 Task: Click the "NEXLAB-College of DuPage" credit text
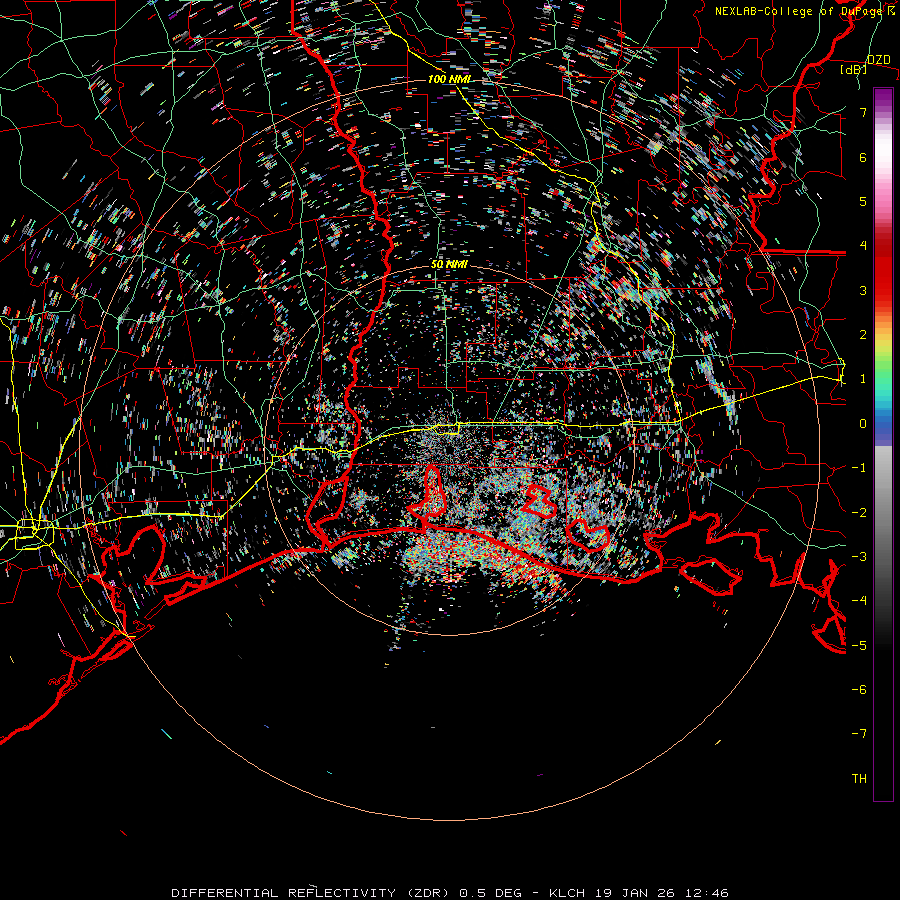(x=800, y=11)
